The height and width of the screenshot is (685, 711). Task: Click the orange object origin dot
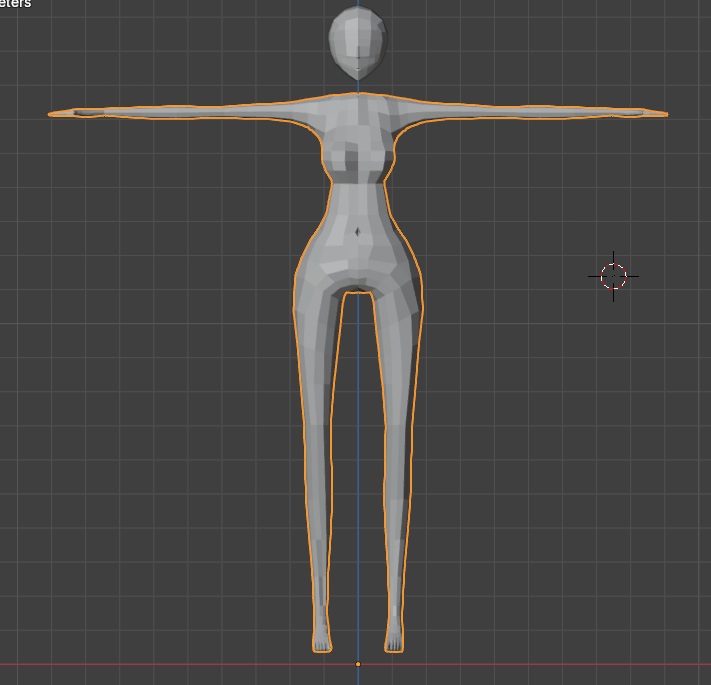[x=358, y=664]
